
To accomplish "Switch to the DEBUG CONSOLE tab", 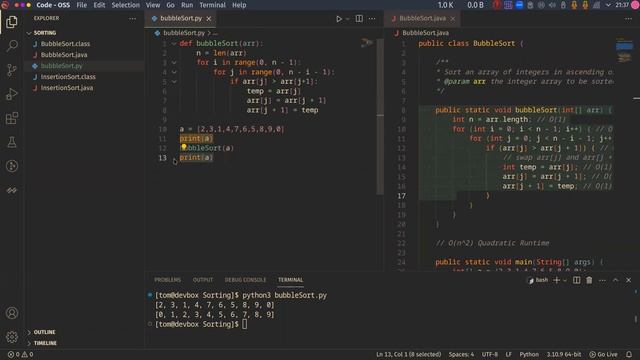I will click(245, 280).
